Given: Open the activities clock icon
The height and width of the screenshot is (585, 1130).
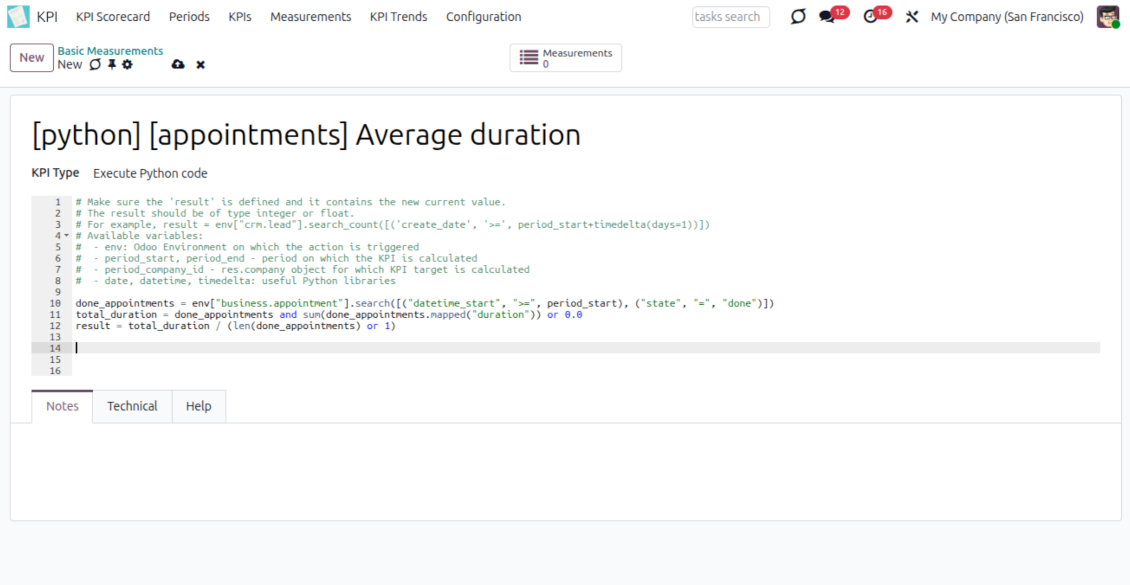Looking at the screenshot, I should coord(870,17).
